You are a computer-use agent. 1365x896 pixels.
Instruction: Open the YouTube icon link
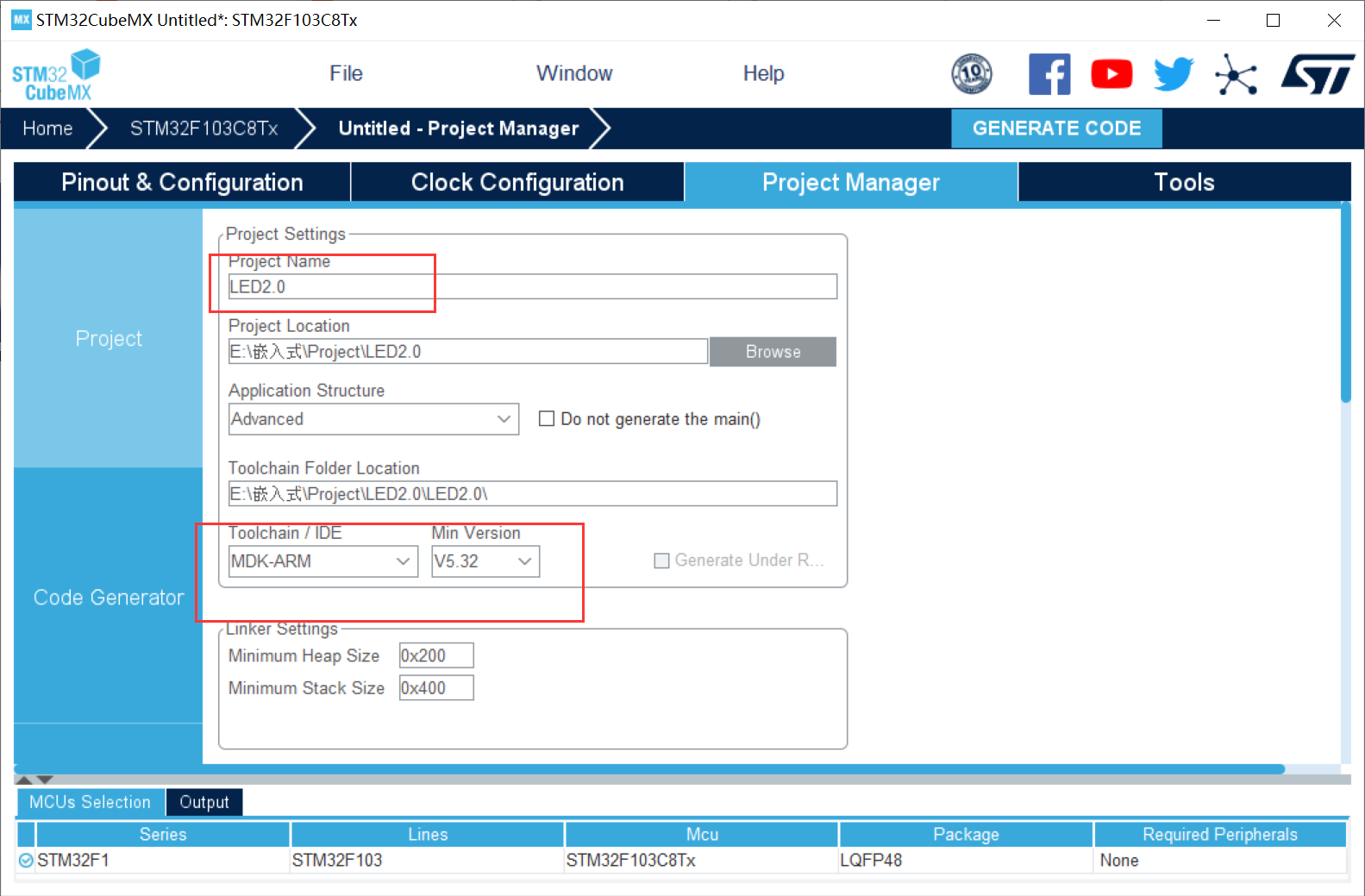[1111, 74]
